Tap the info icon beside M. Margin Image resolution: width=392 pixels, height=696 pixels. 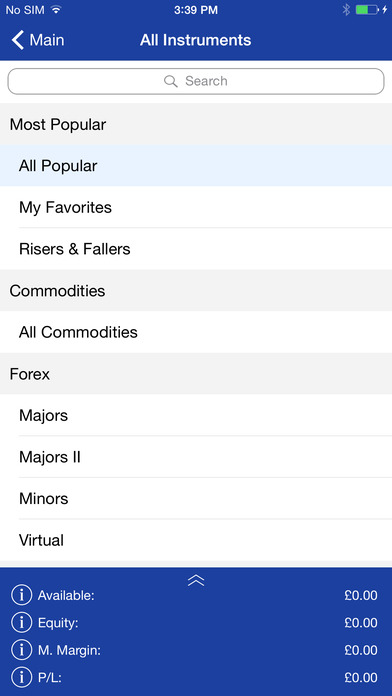point(21,650)
